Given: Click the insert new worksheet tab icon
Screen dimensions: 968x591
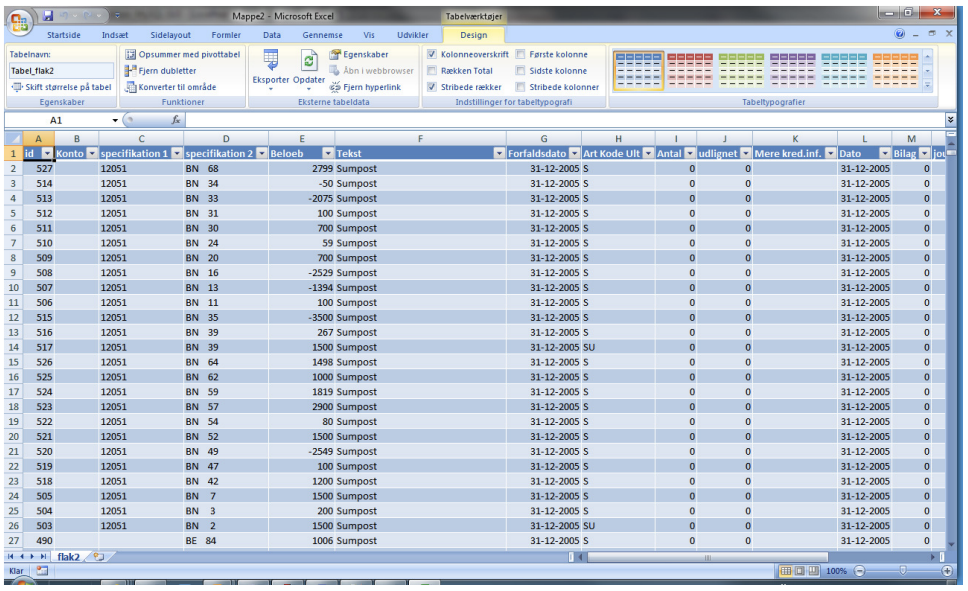Looking at the screenshot, I should 98,556.
